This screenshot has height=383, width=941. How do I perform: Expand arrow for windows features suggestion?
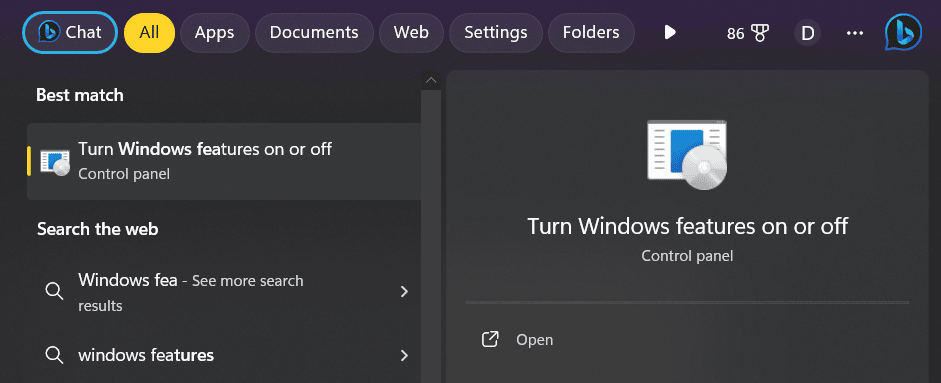point(404,355)
